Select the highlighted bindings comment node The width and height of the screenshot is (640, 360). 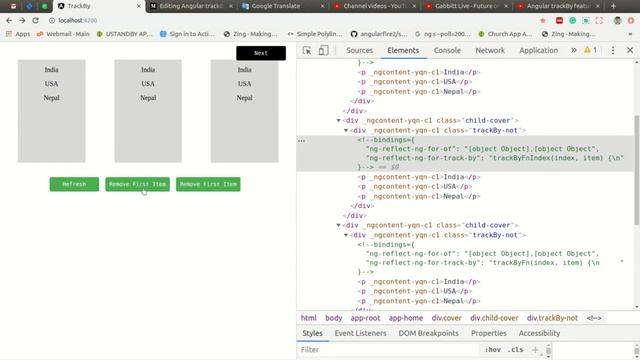465,153
